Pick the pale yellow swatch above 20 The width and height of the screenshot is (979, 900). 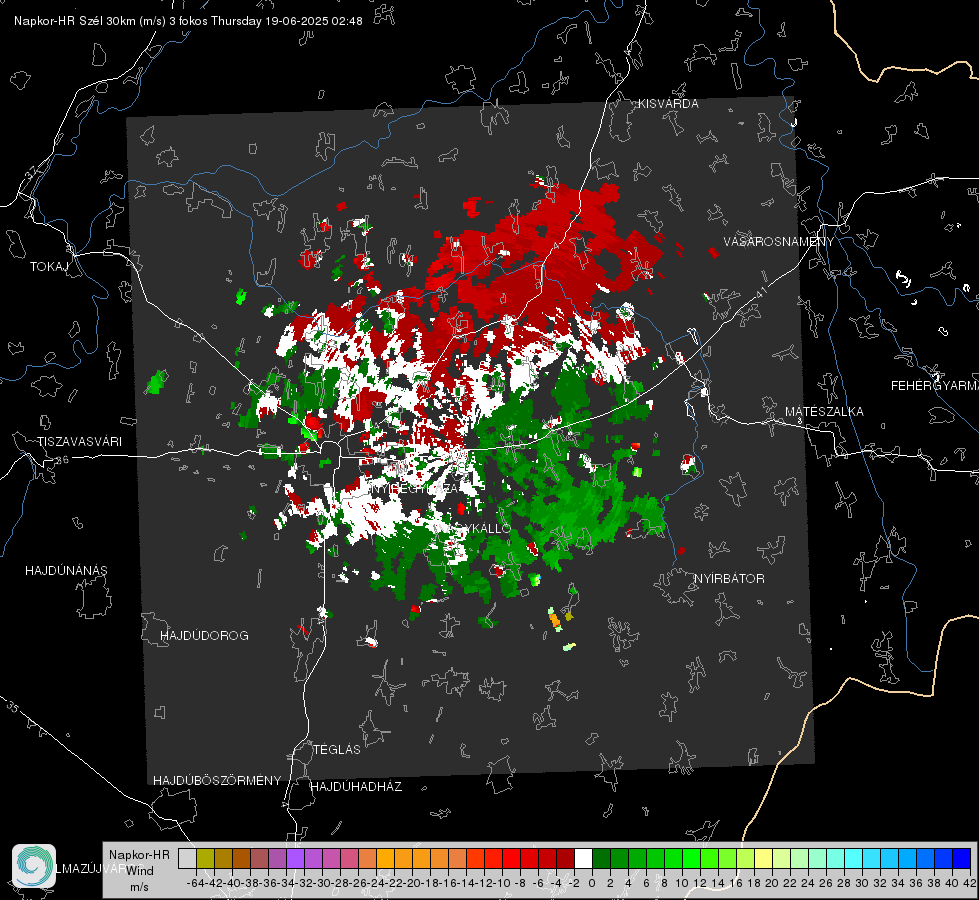pyautogui.click(x=764, y=858)
